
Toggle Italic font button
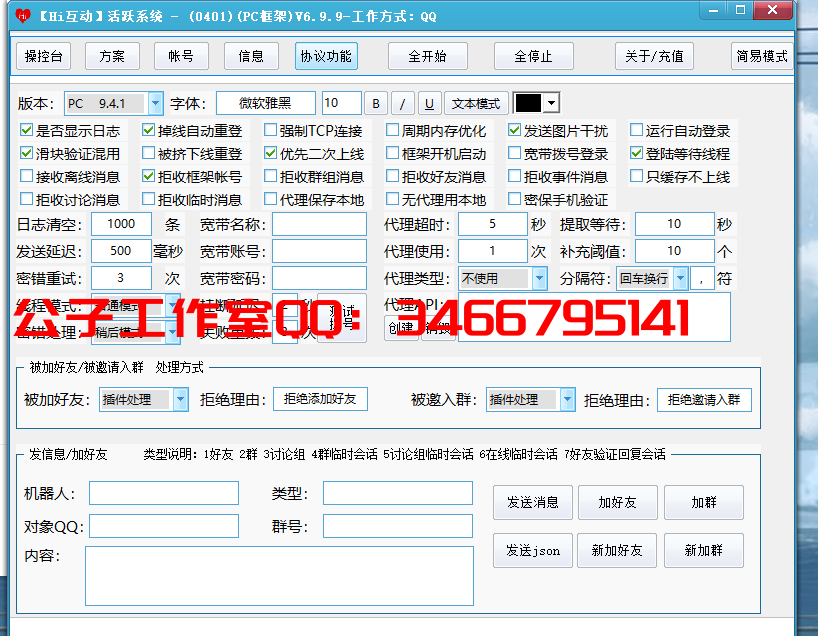coord(402,103)
